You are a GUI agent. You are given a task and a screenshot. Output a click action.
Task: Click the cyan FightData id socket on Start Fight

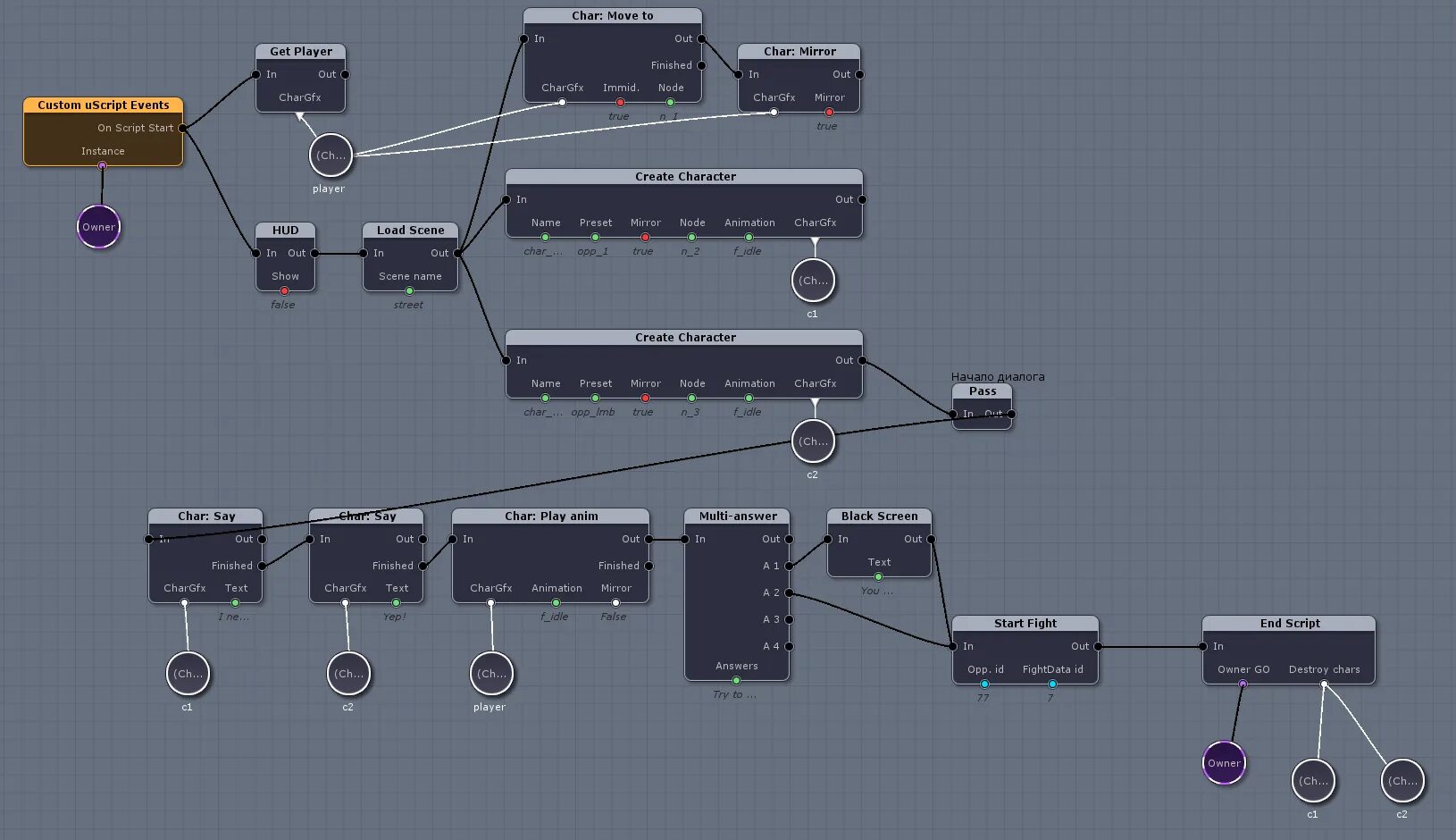tap(1052, 684)
